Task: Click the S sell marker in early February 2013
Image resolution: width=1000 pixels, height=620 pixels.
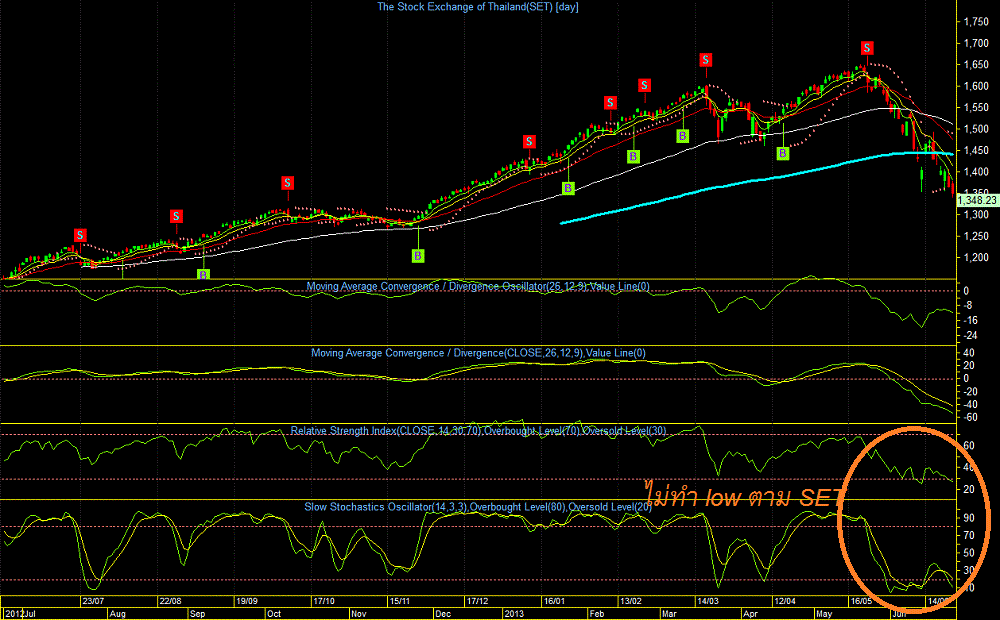Action: (x=610, y=103)
